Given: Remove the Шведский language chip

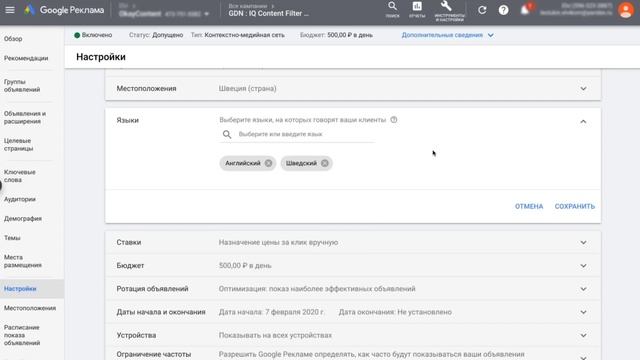Looking at the screenshot, I should (x=324, y=163).
